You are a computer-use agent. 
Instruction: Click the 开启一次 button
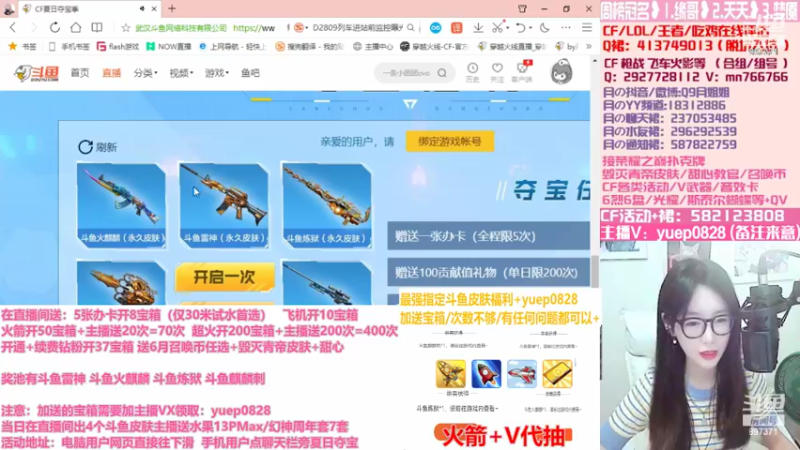[224, 277]
